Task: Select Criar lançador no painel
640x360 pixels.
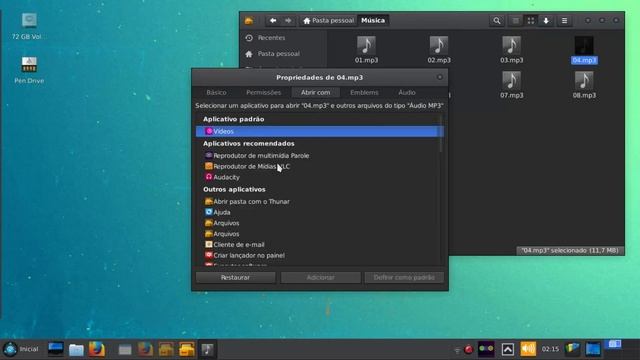Action: 317,256
